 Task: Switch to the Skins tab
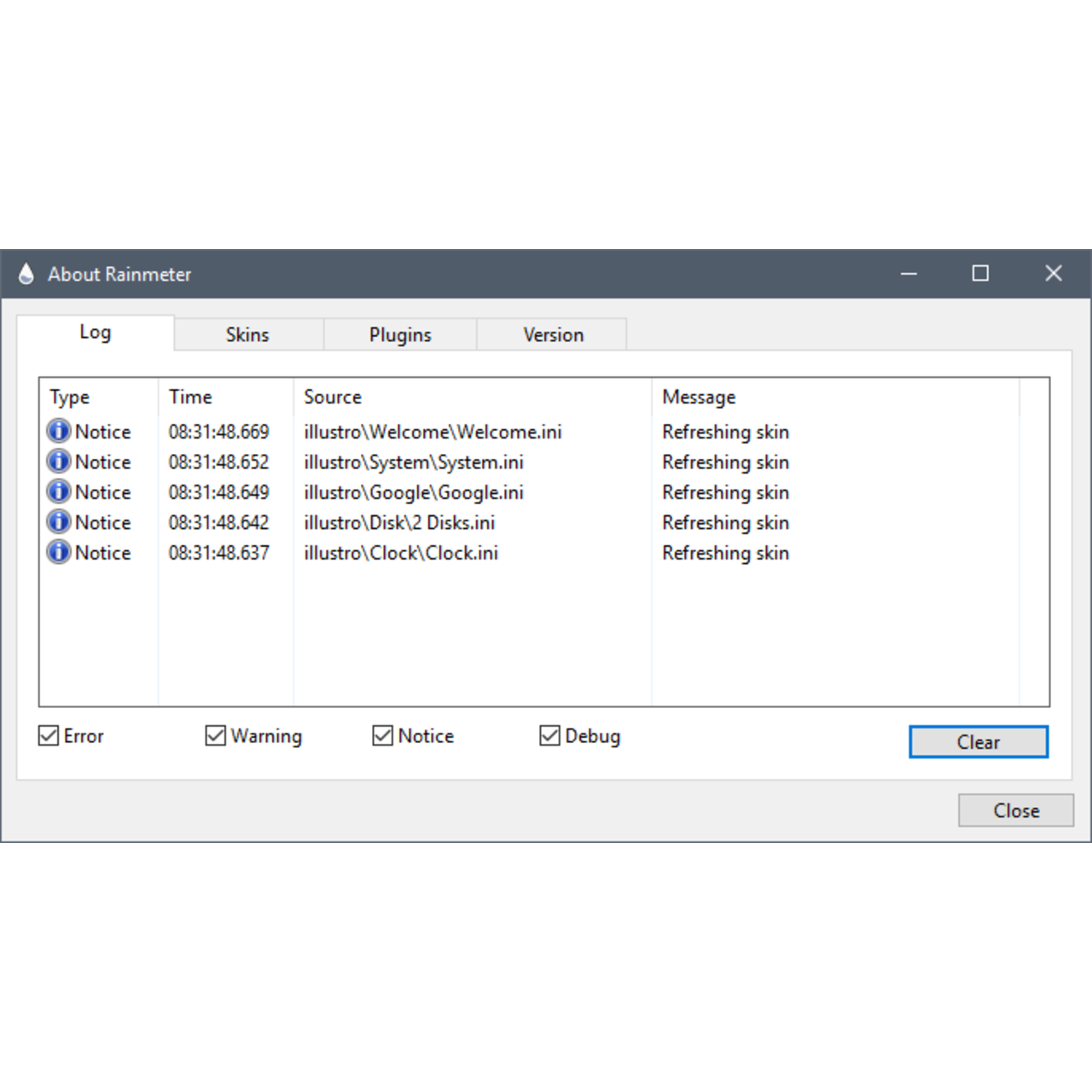[247, 334]
